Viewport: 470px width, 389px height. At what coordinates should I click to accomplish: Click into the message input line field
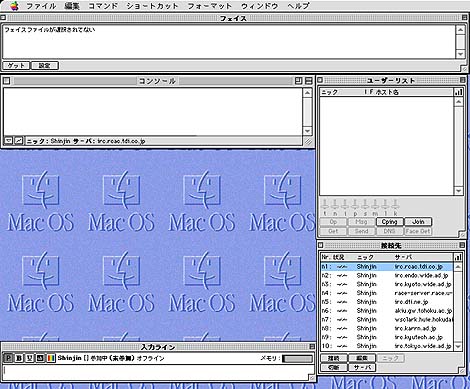pos(158,370)
